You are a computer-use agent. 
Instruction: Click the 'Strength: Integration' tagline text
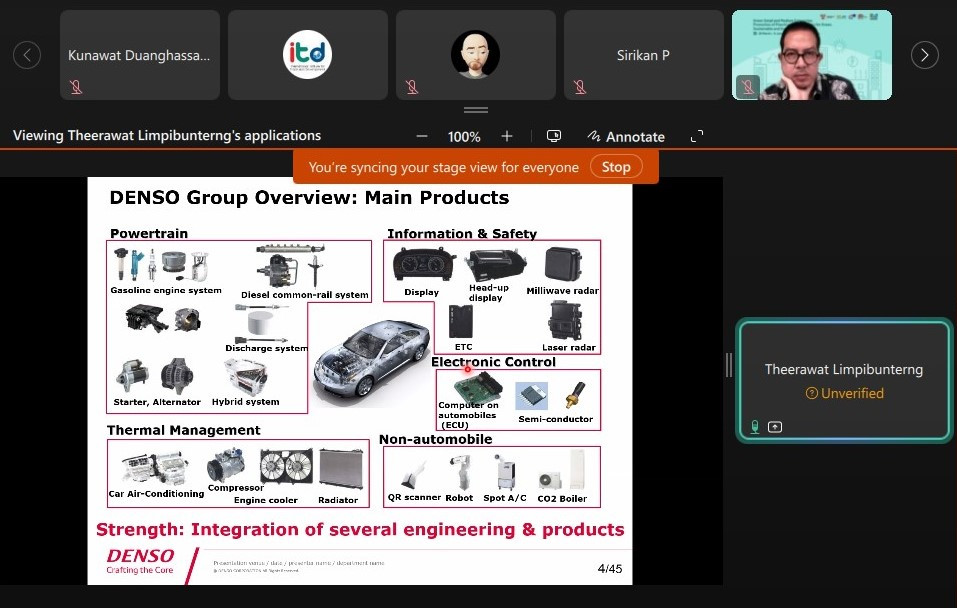pos(360,529)
